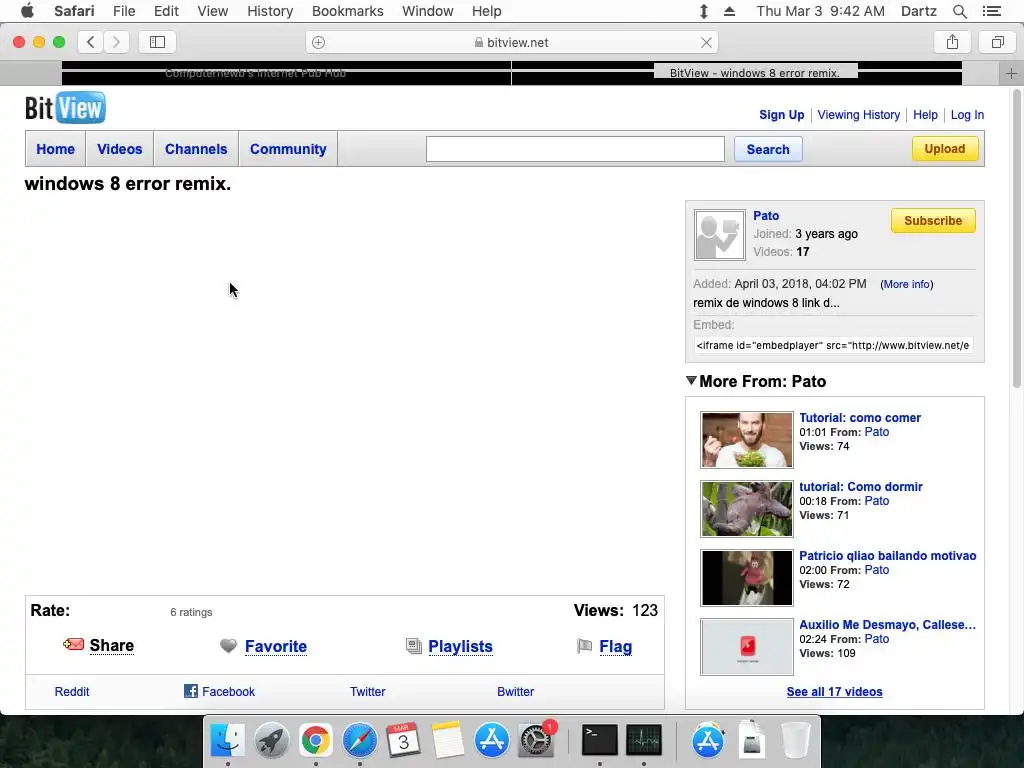Click Safari's forward arrow button
The image size is (1024, 768).
(x=116, y=42)
